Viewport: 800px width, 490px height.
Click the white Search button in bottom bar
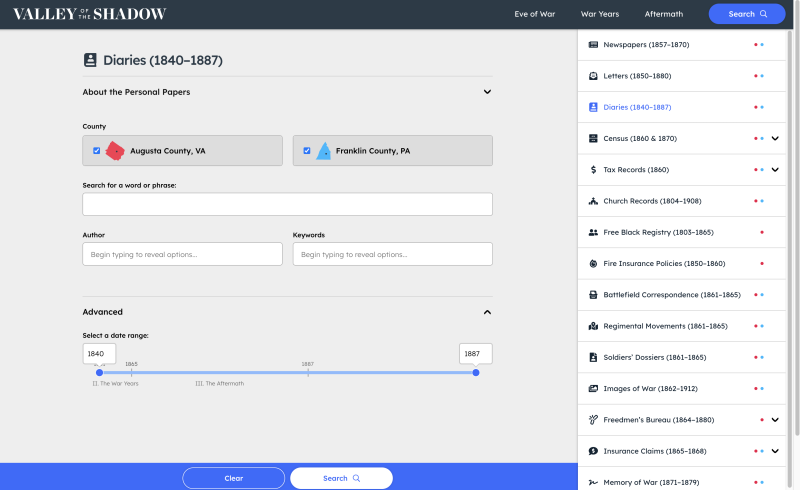[x=341, y=478]
